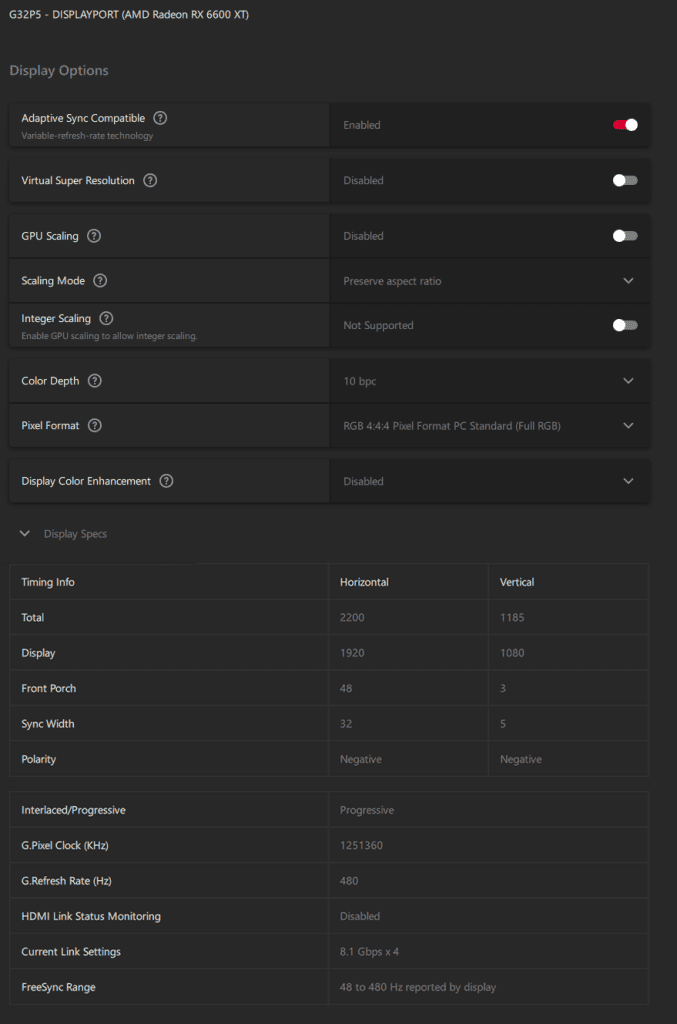Viewport: 677px width, 1024px height.
Task: Disable the Adaptive Sync Compatible toggle
Action: (625, 125)
